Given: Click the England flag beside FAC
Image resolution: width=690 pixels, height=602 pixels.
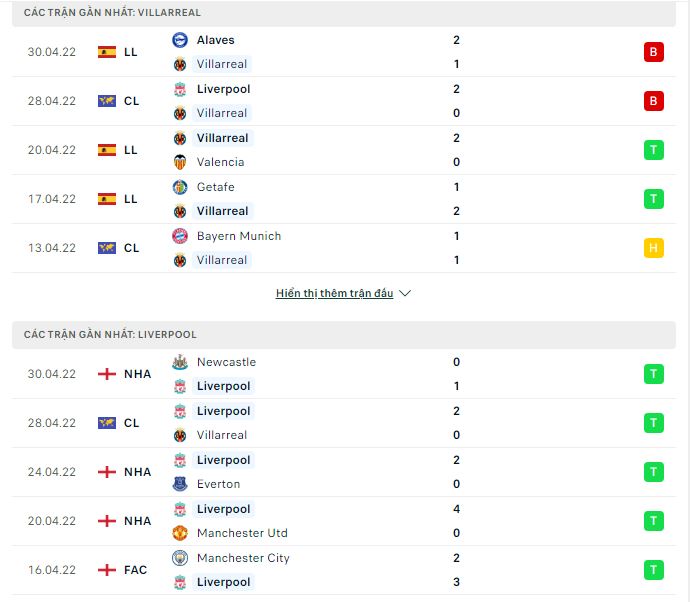Looking at the screenshot, I should (107, 570).
